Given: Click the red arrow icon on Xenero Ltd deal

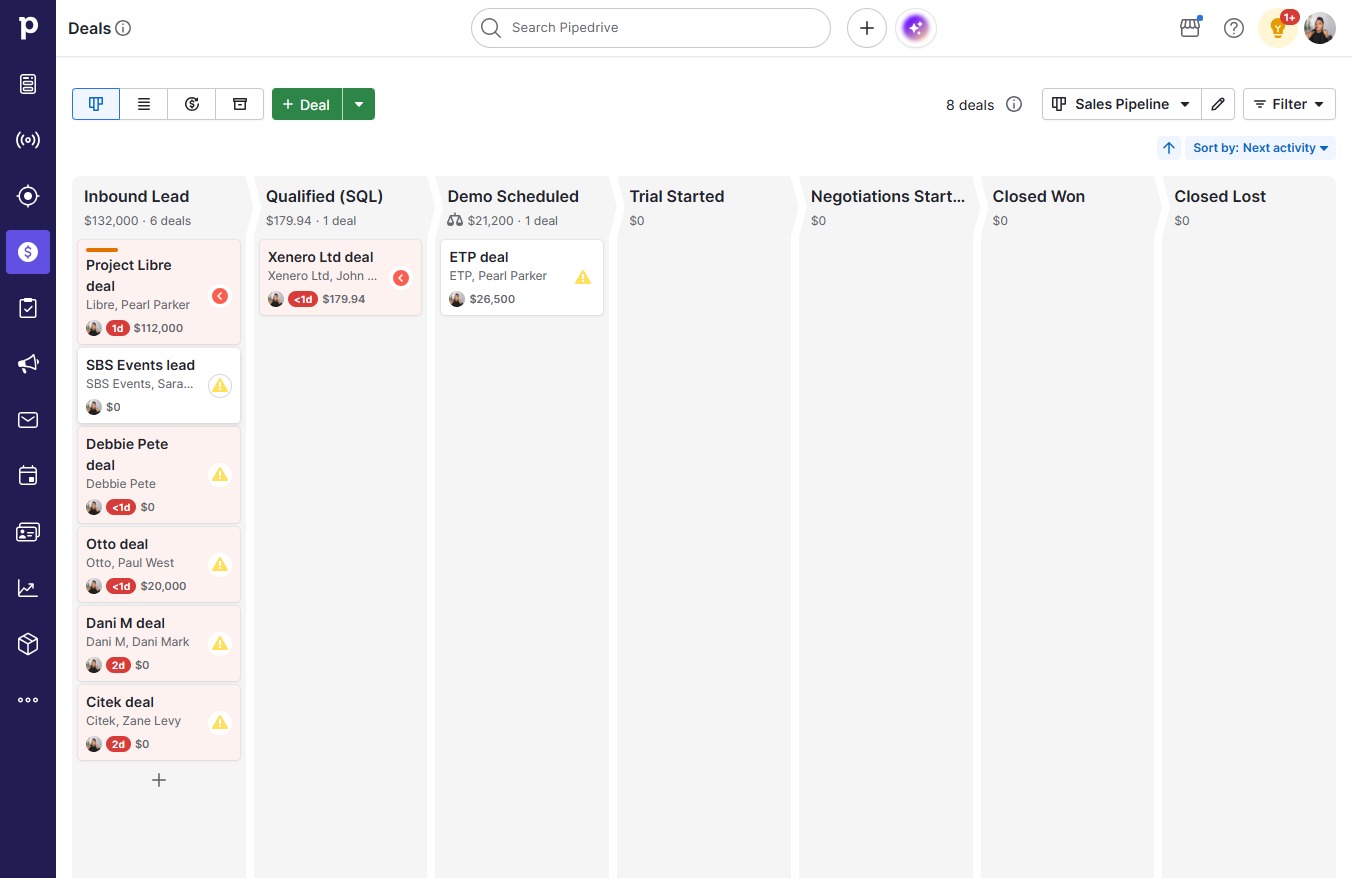Looking at the screenshot, I should point(401,278).
